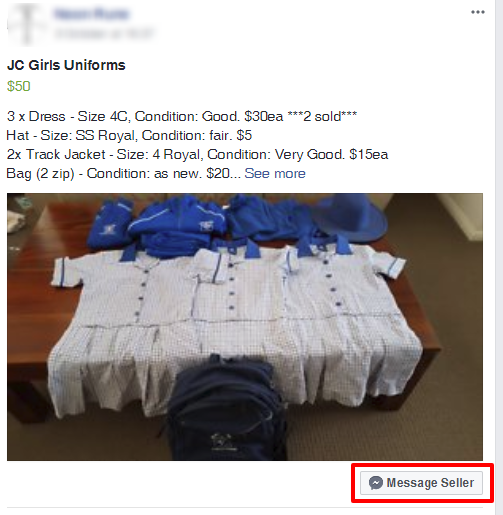This screenshot has height=515, width=503.
Task: Click the Hat - Size SS Royal line
Action: 129,135
